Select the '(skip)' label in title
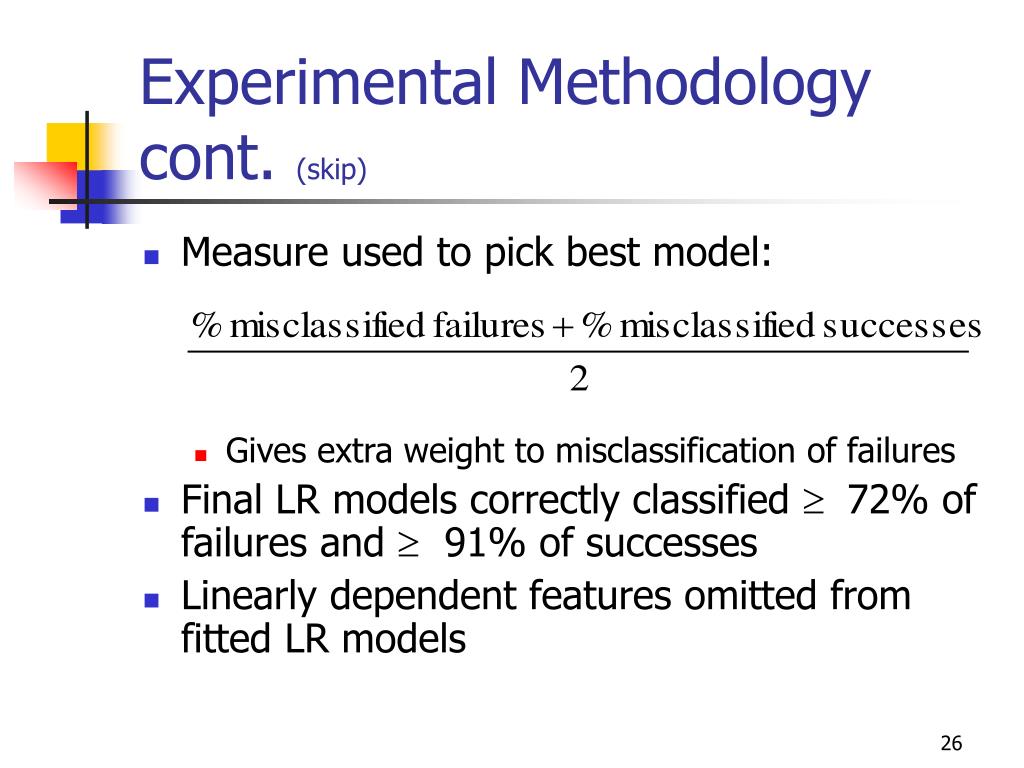This screenshot has height=768, width=1024. pos(331,170)
